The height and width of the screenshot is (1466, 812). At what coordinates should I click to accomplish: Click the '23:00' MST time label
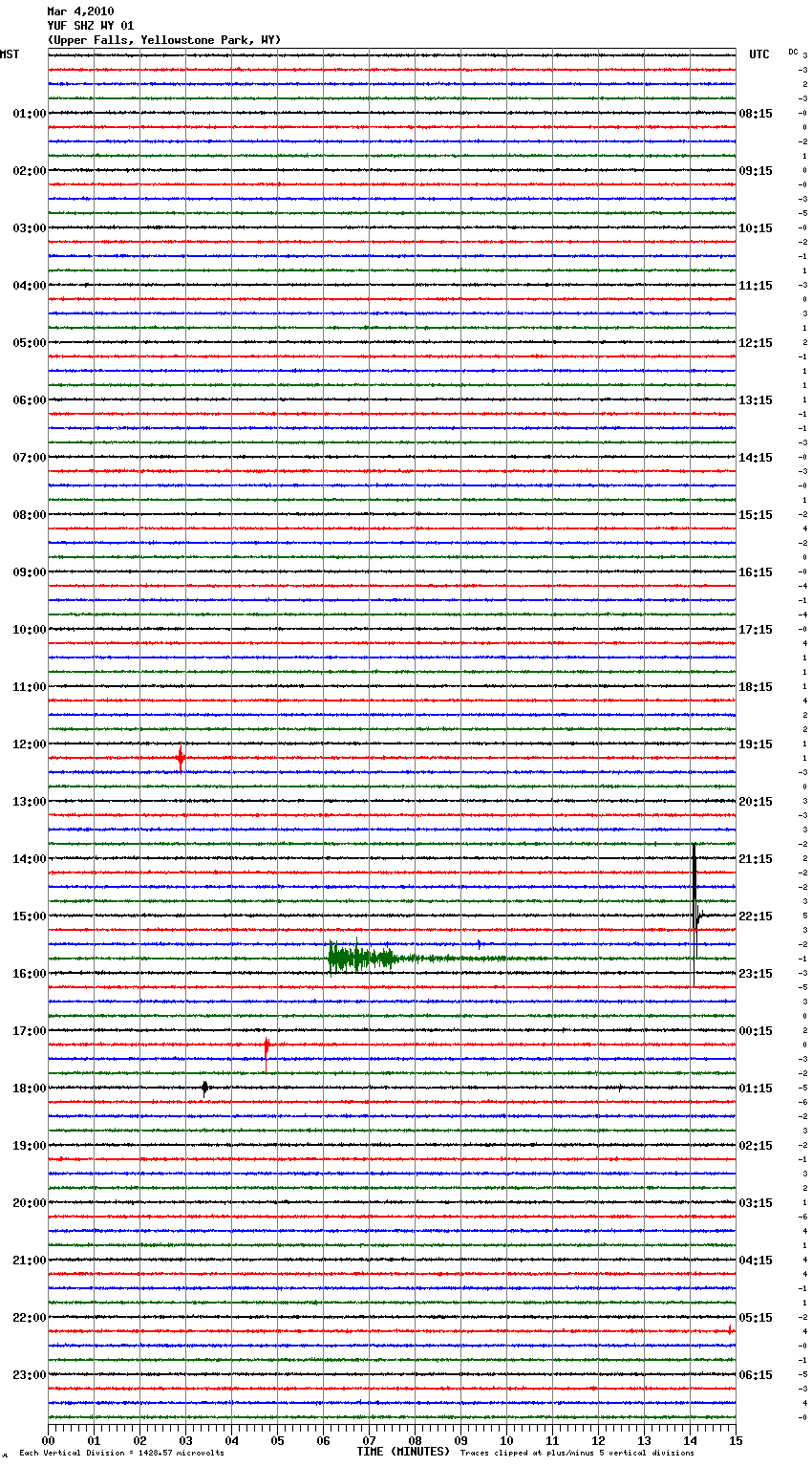pyautogui.click(x=30, y=1375)
